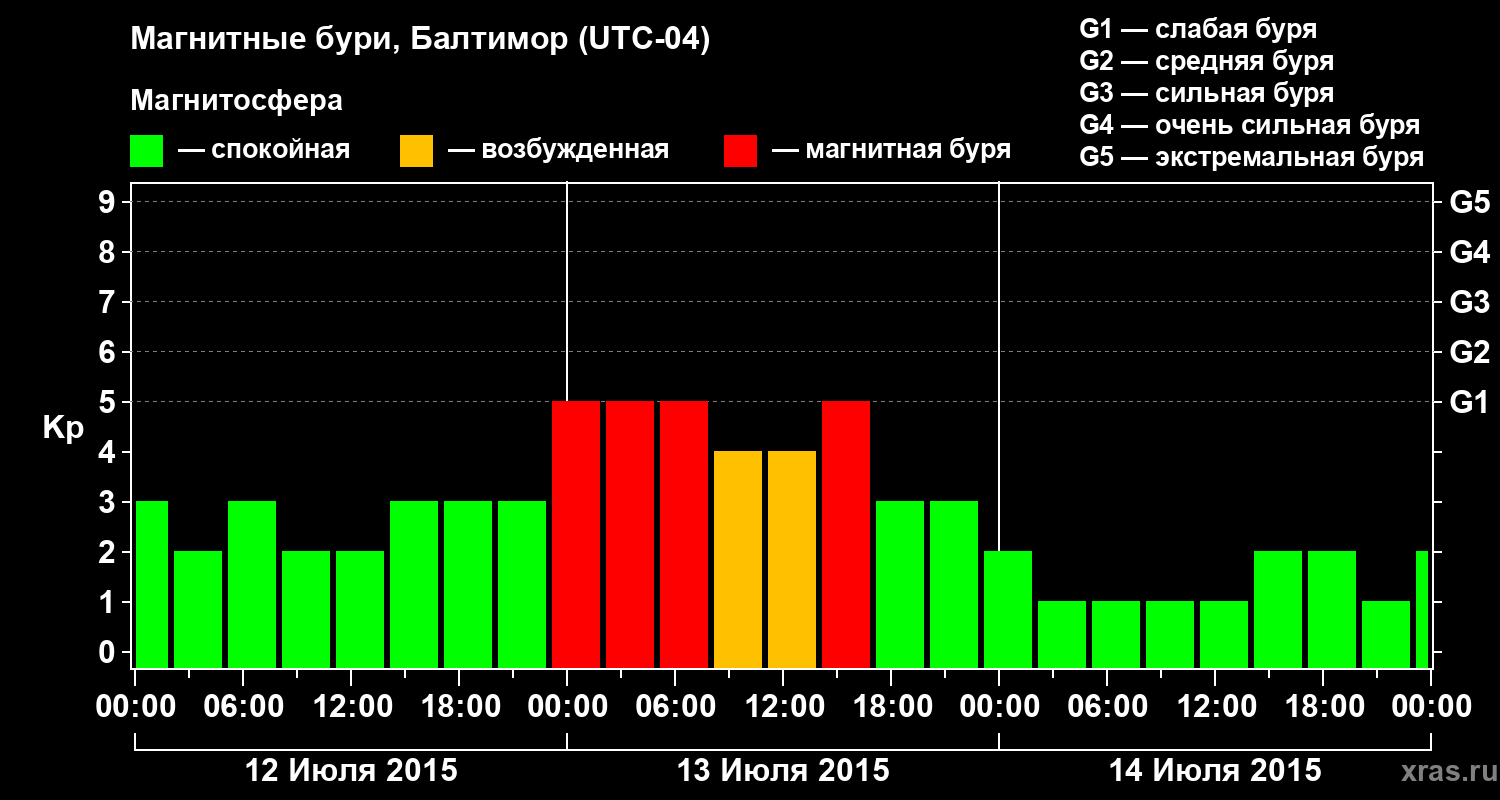Click the '12:00' time label under 13 Июля
The image size is (1500, 800).
pos(783,706)
